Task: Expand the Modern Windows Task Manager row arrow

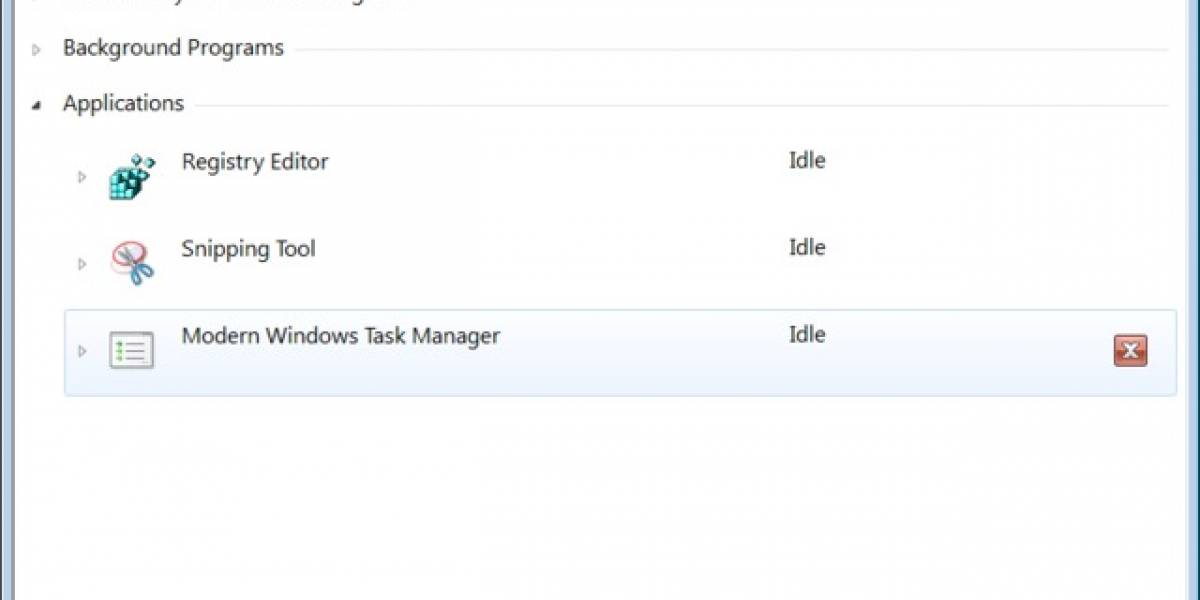Action: 82,351
